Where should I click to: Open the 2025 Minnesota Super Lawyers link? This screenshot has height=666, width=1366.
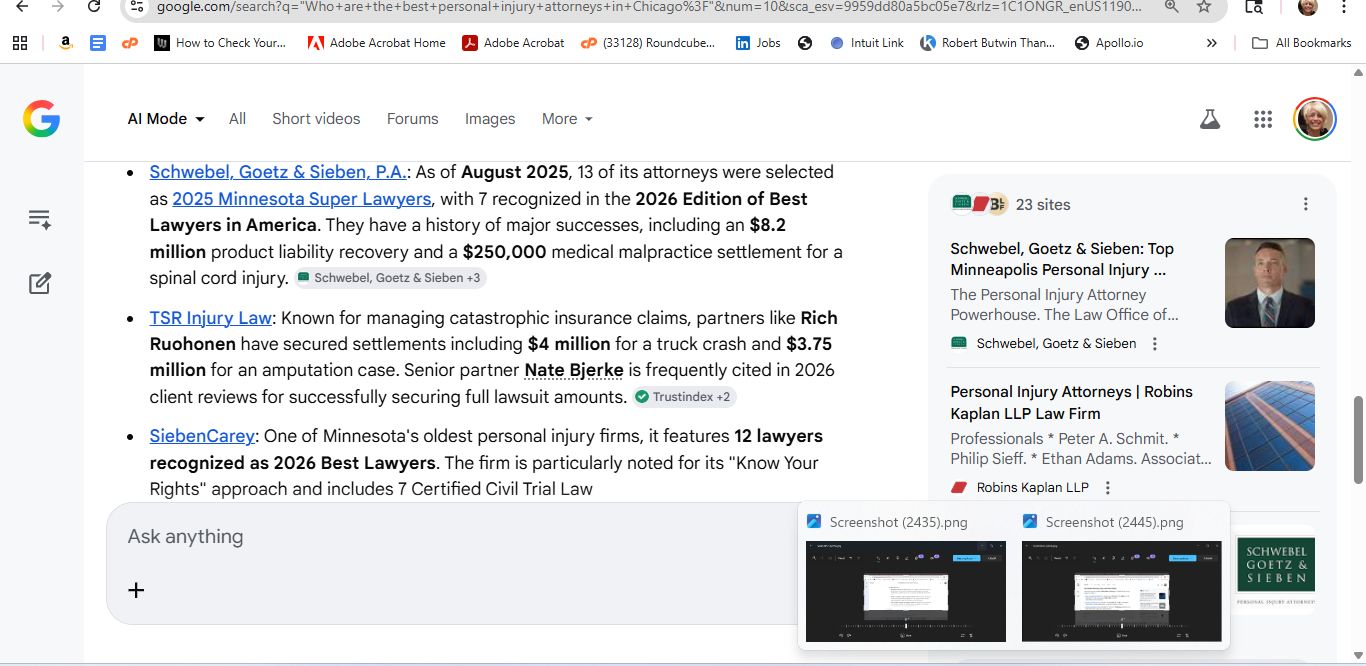tap(302, 198)
